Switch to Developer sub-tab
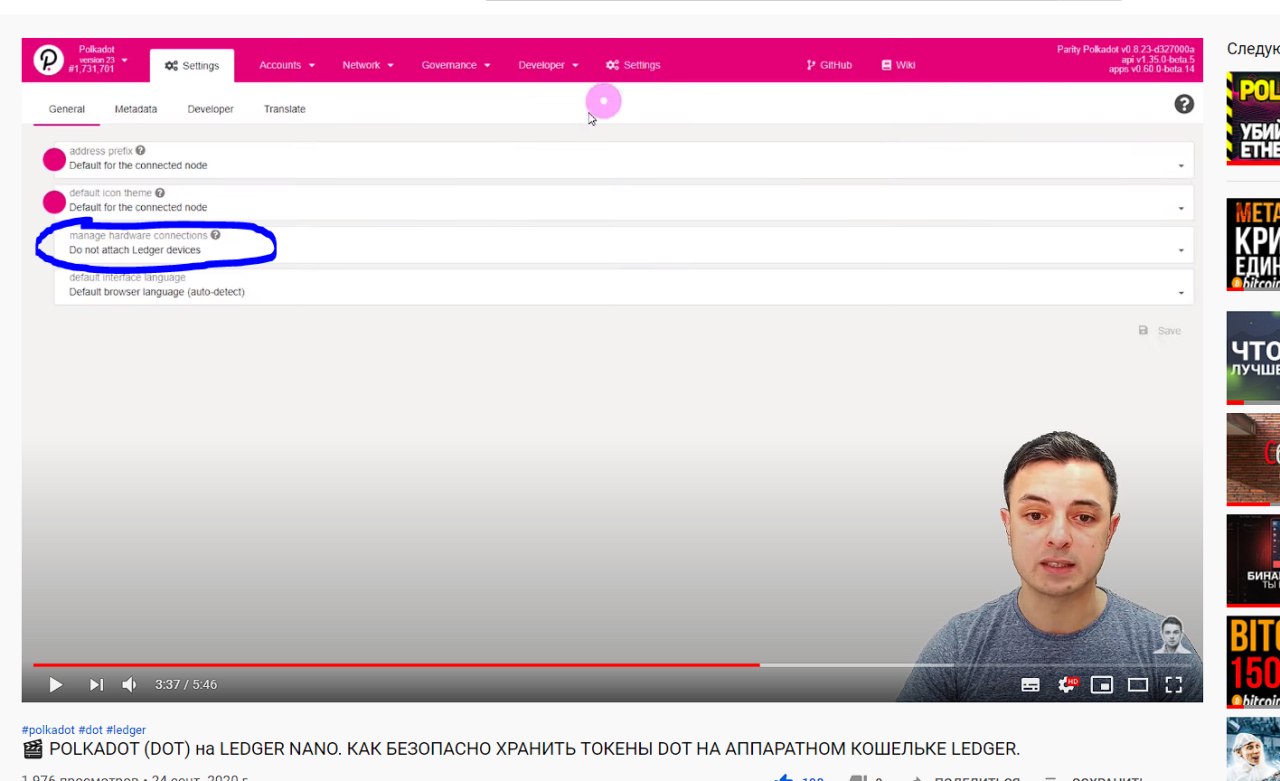1280x781 pixels. pyautogui.click(x=210, y=109)
